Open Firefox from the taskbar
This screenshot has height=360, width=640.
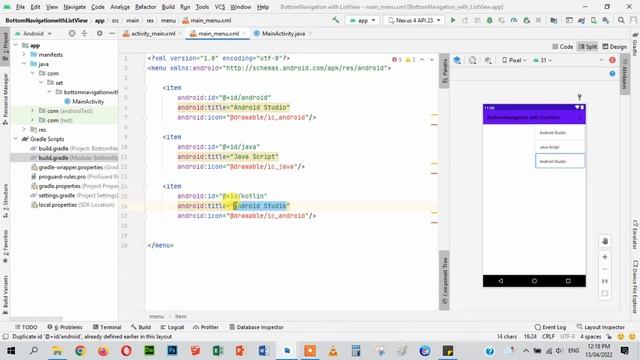point(103,351)
